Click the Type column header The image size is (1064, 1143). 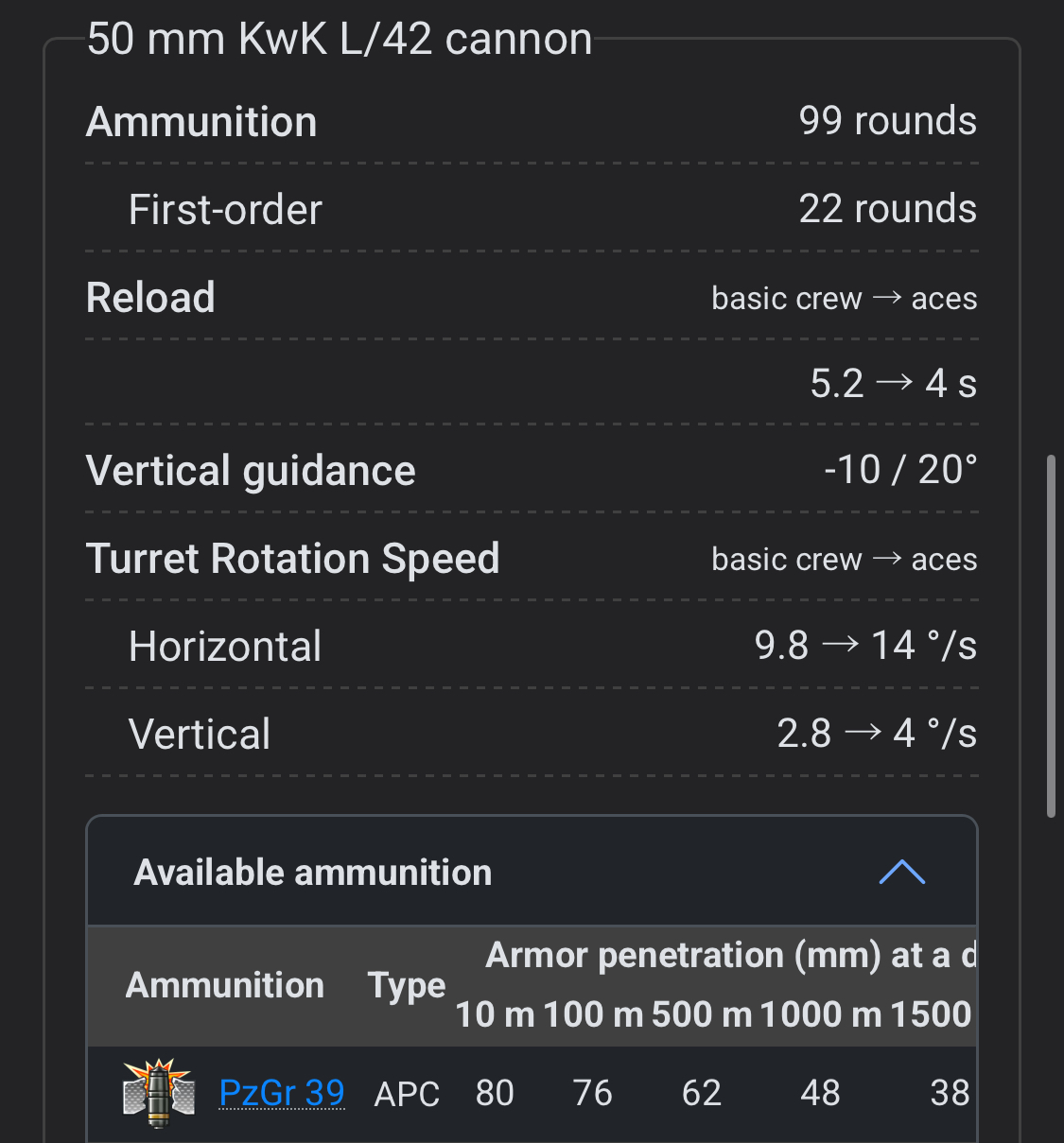[407, 985]
